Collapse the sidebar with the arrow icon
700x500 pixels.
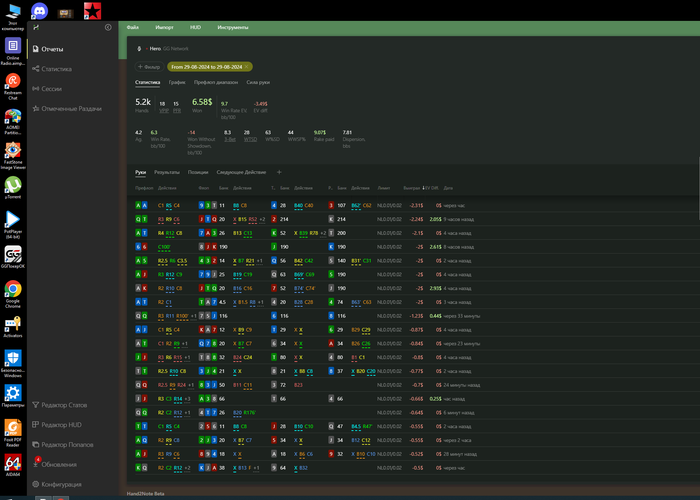[x=108, y=27]
